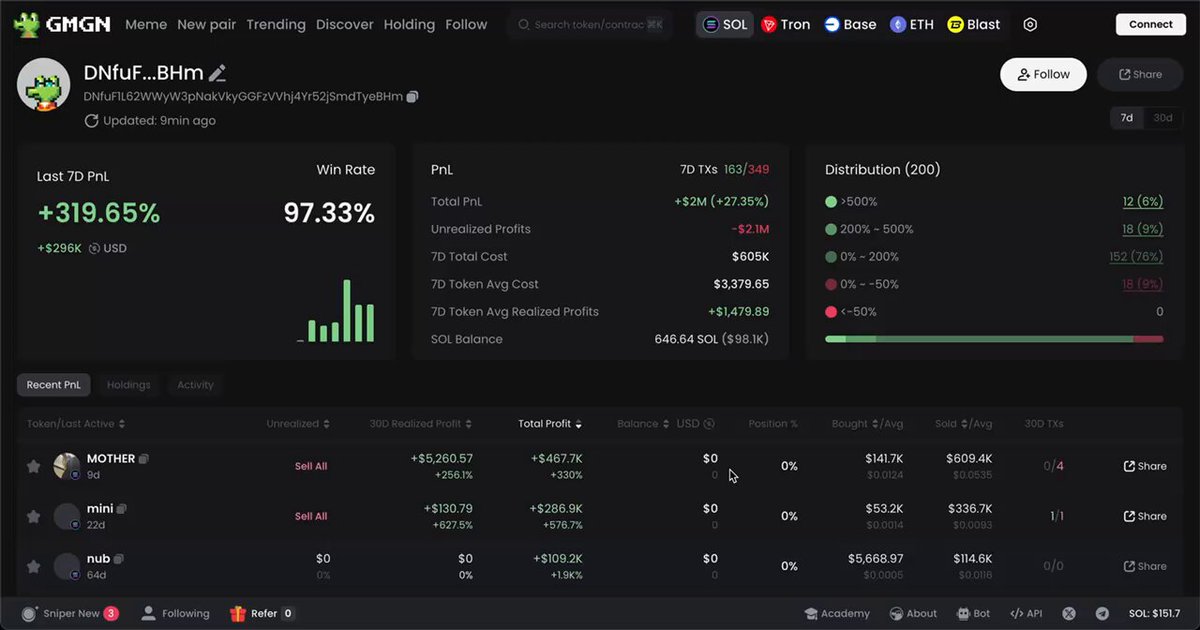Switch period to 7d
Screen dimensions: 1200x630
tap(1126, 118)
